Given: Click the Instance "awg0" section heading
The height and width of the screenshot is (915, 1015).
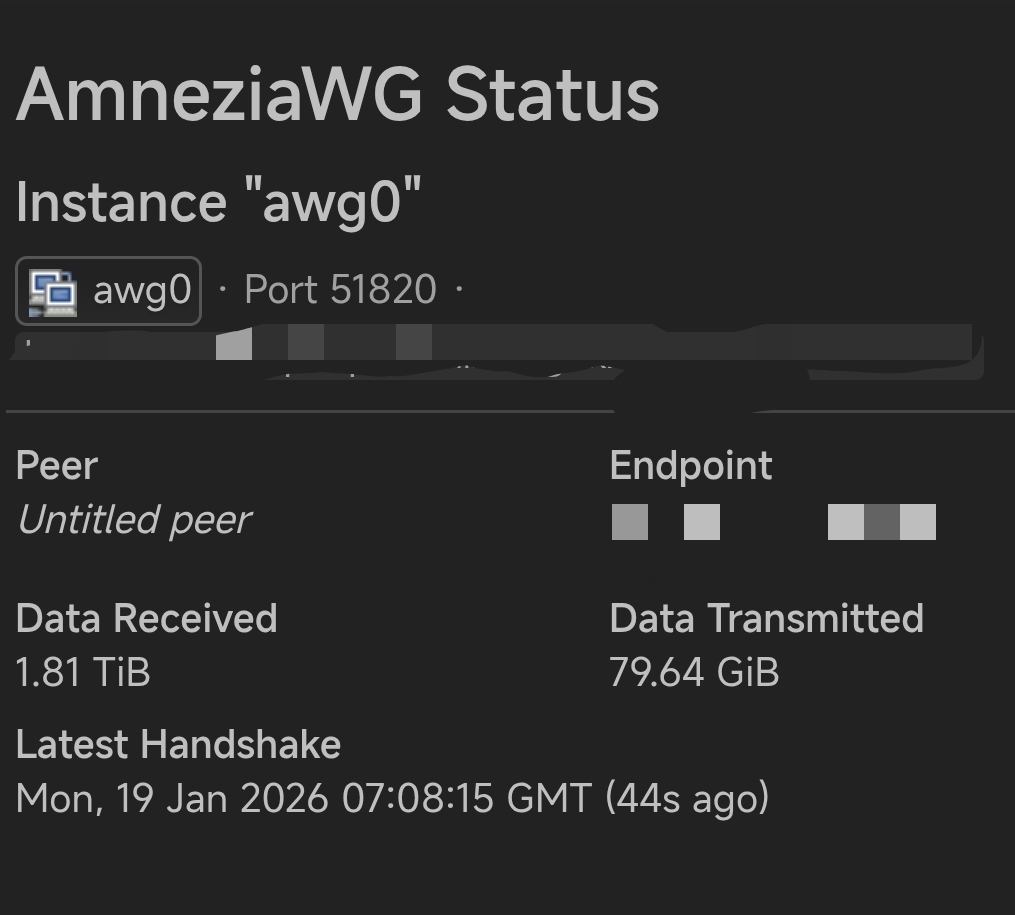Looking at the screenshot, I should (x=218, y=201).
